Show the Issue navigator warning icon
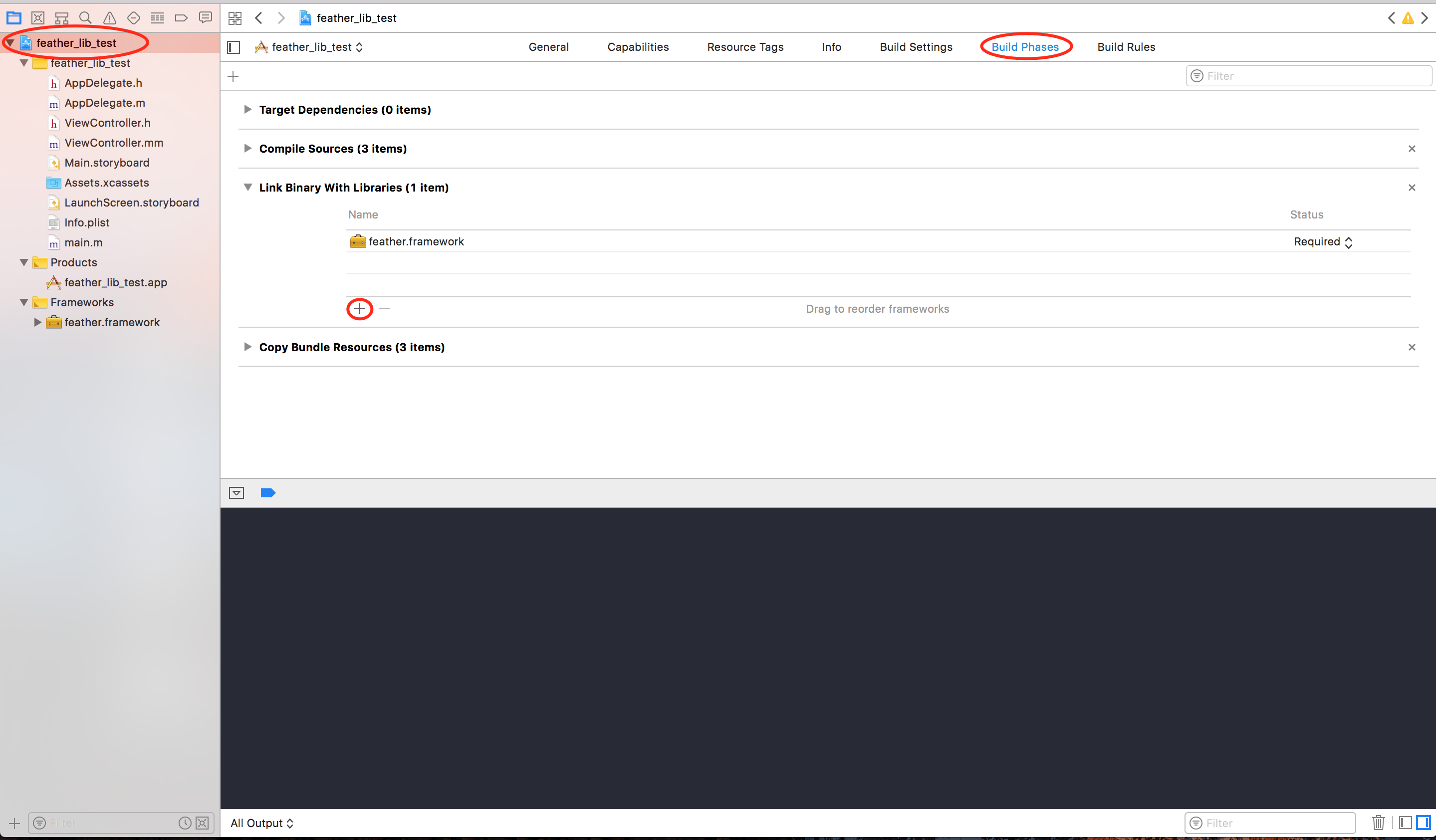The height and width of the screenshot is (840, 1436). [x=109, y=17]
